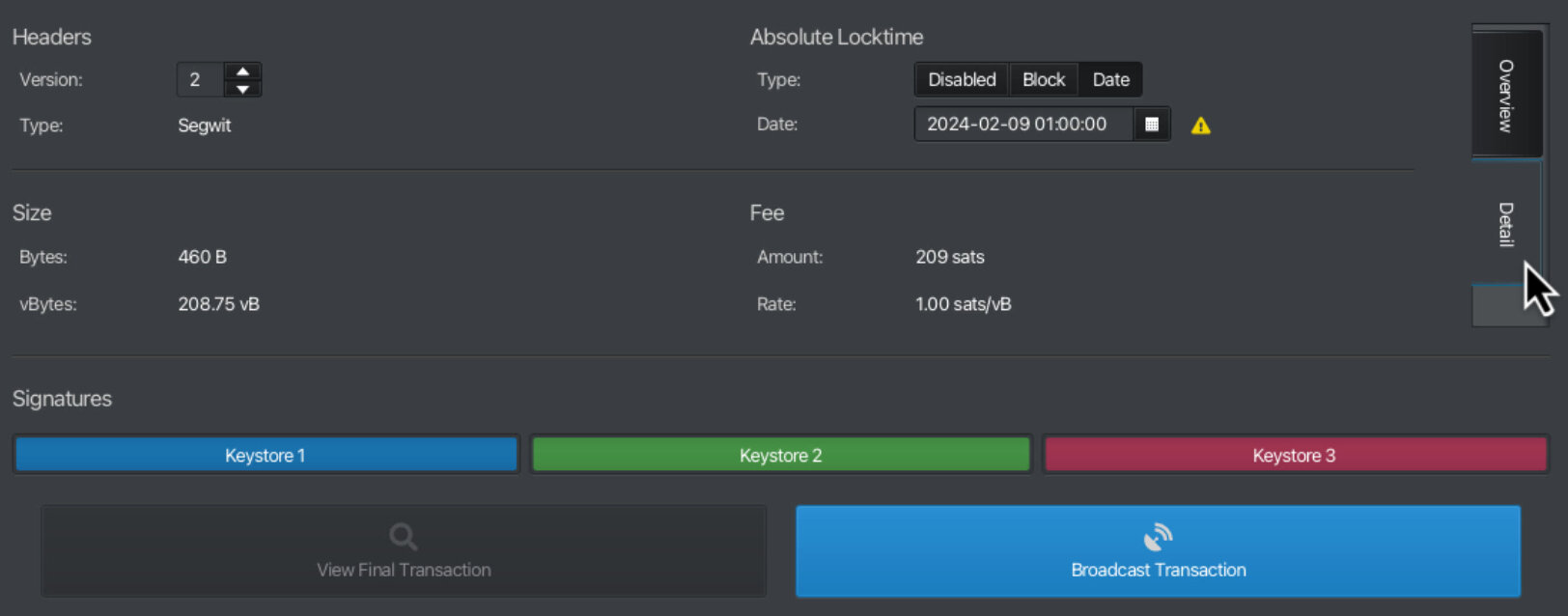Click the yellow locktime warning icon
1568x616 pixels.
pos(1200,126)
